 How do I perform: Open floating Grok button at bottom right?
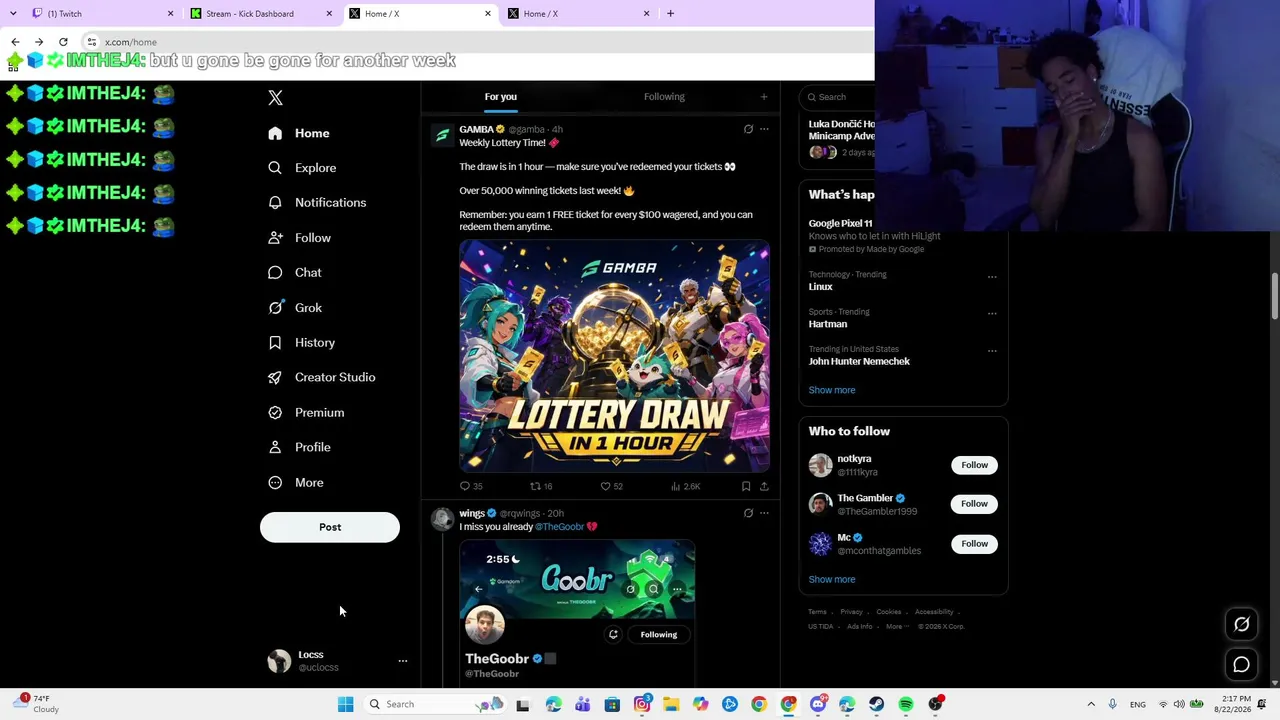(x=1241, y=624)
